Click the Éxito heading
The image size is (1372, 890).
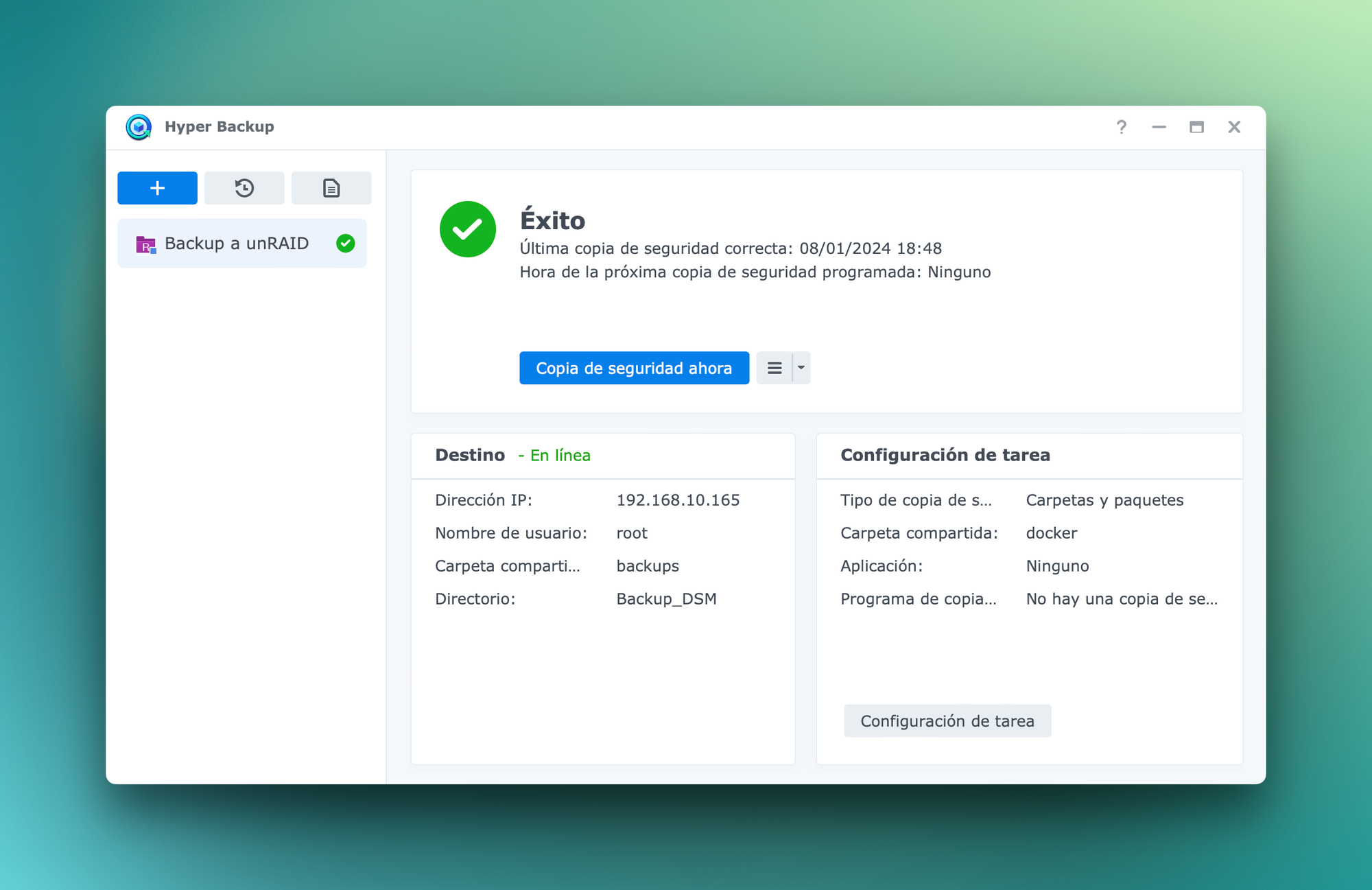coord(552,220)
